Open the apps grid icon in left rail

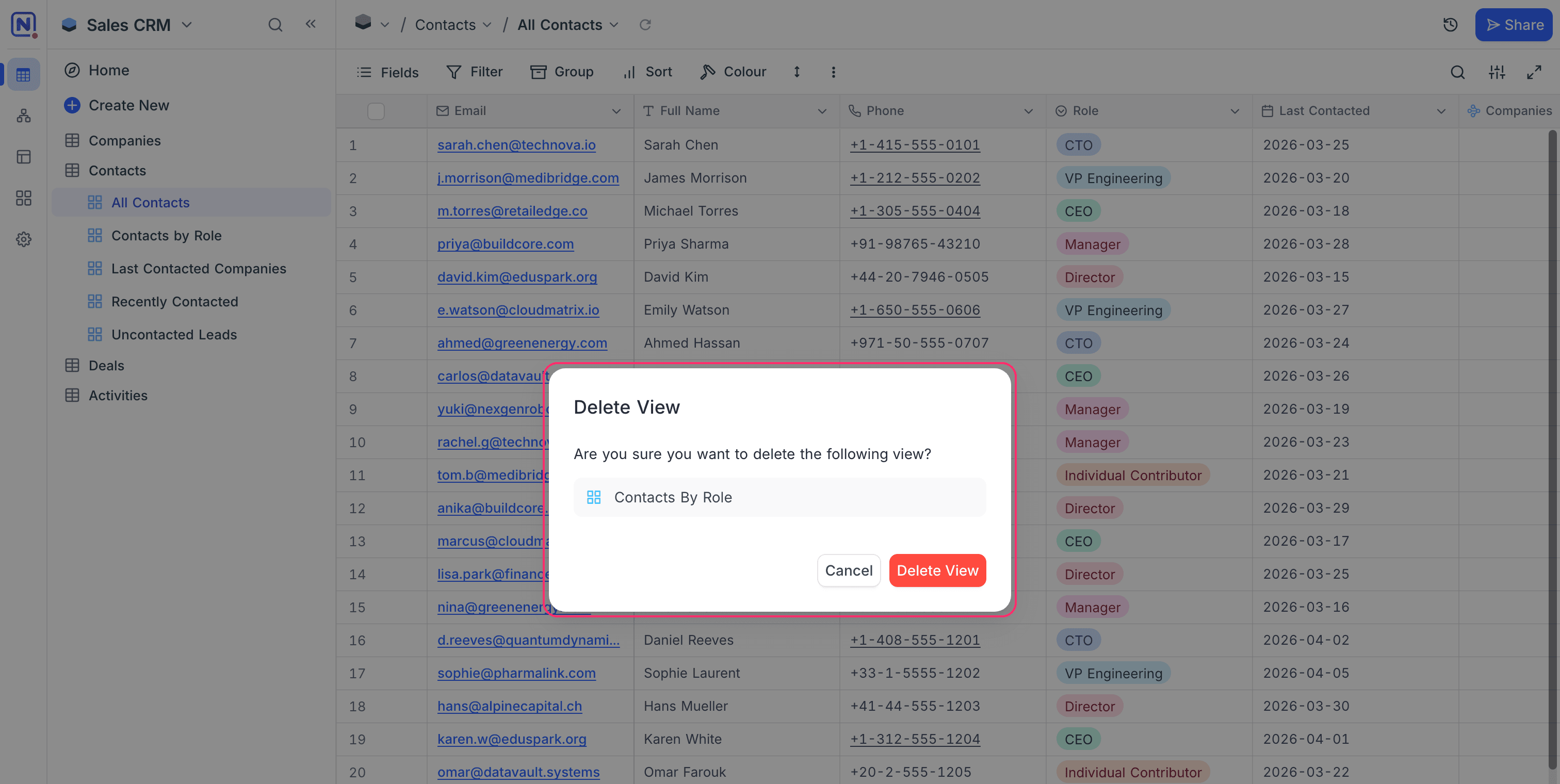[24, 198]
